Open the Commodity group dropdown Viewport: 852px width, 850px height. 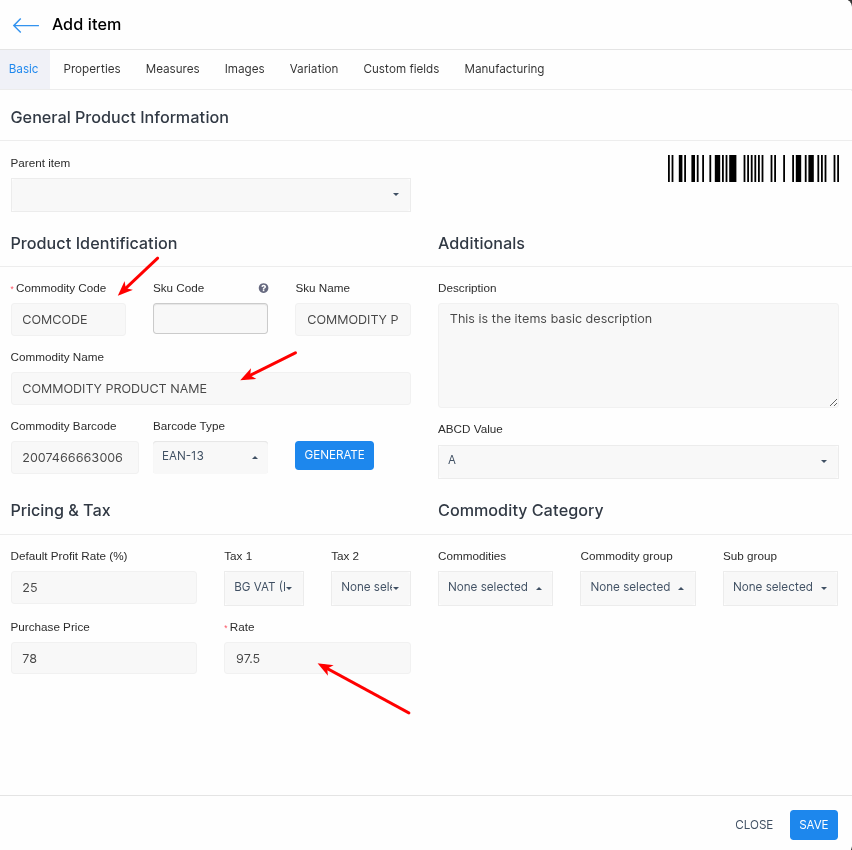coord(637,588)
